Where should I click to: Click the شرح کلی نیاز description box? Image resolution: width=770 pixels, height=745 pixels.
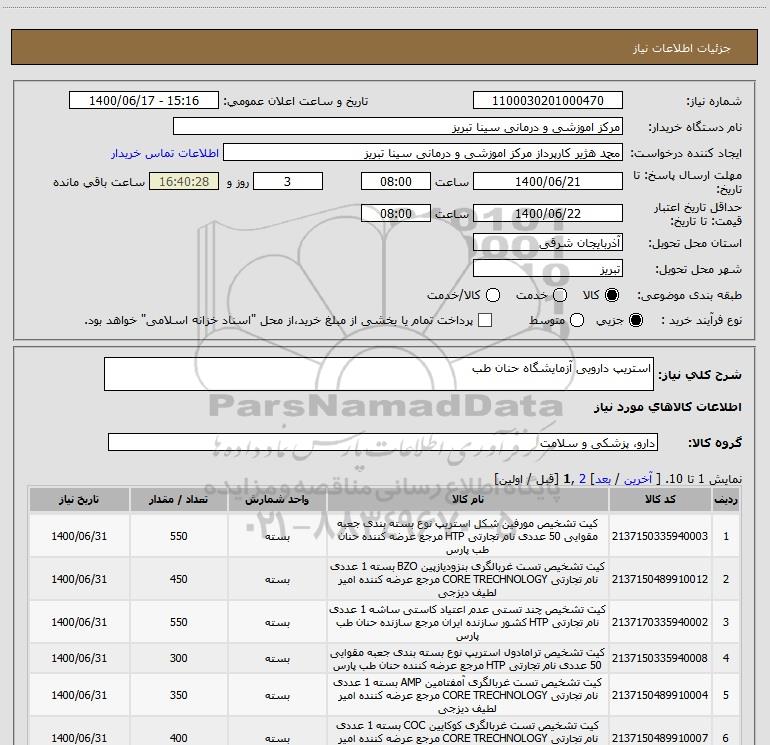click(x=379, y=374)
